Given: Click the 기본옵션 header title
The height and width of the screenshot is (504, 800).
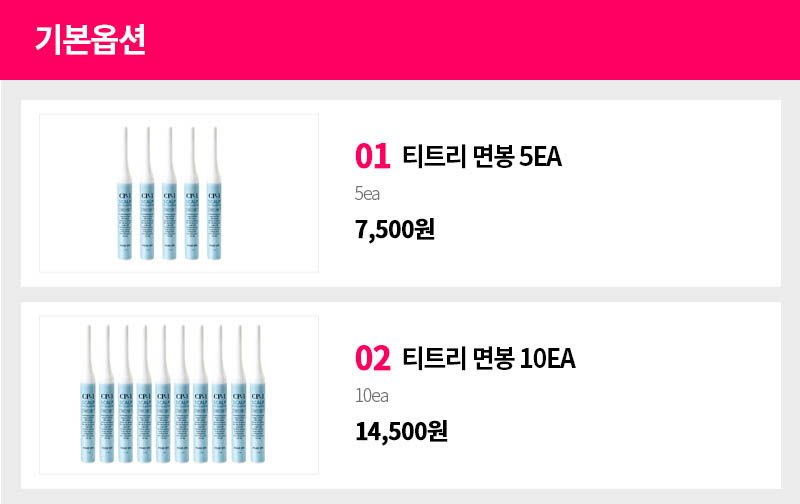Looking at the screenshot, I should click(x=90, y=39).
